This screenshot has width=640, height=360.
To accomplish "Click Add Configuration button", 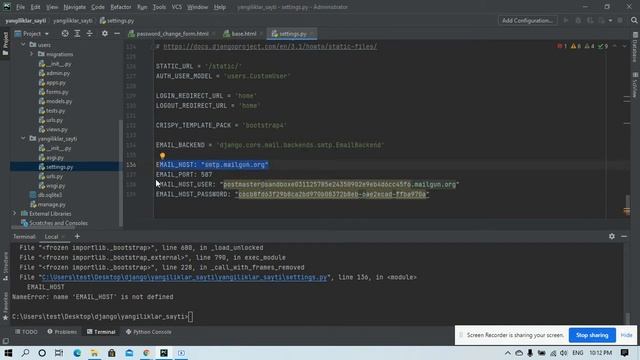I will click(x=527, y=20).
